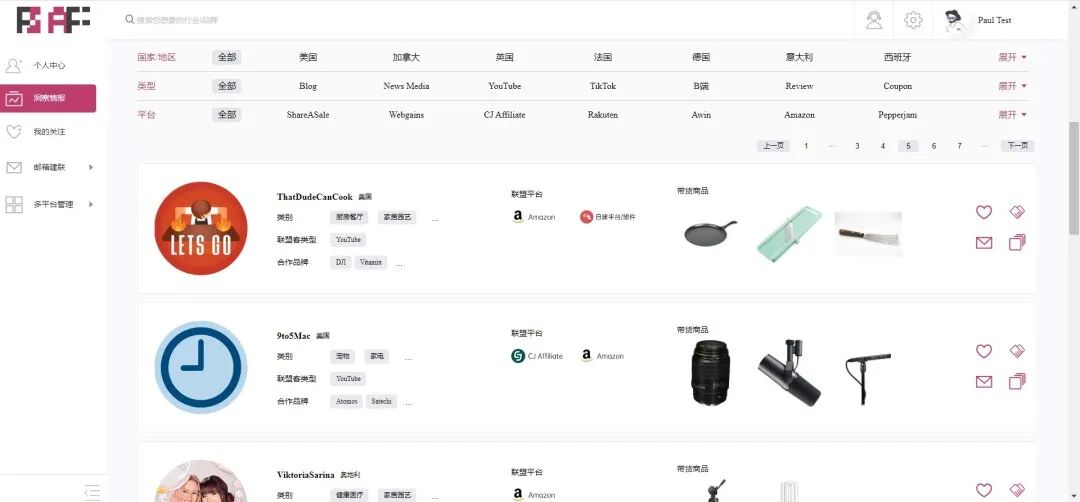Open the my favorites sidebar item
1080x502 pixels.
(48, 132)
